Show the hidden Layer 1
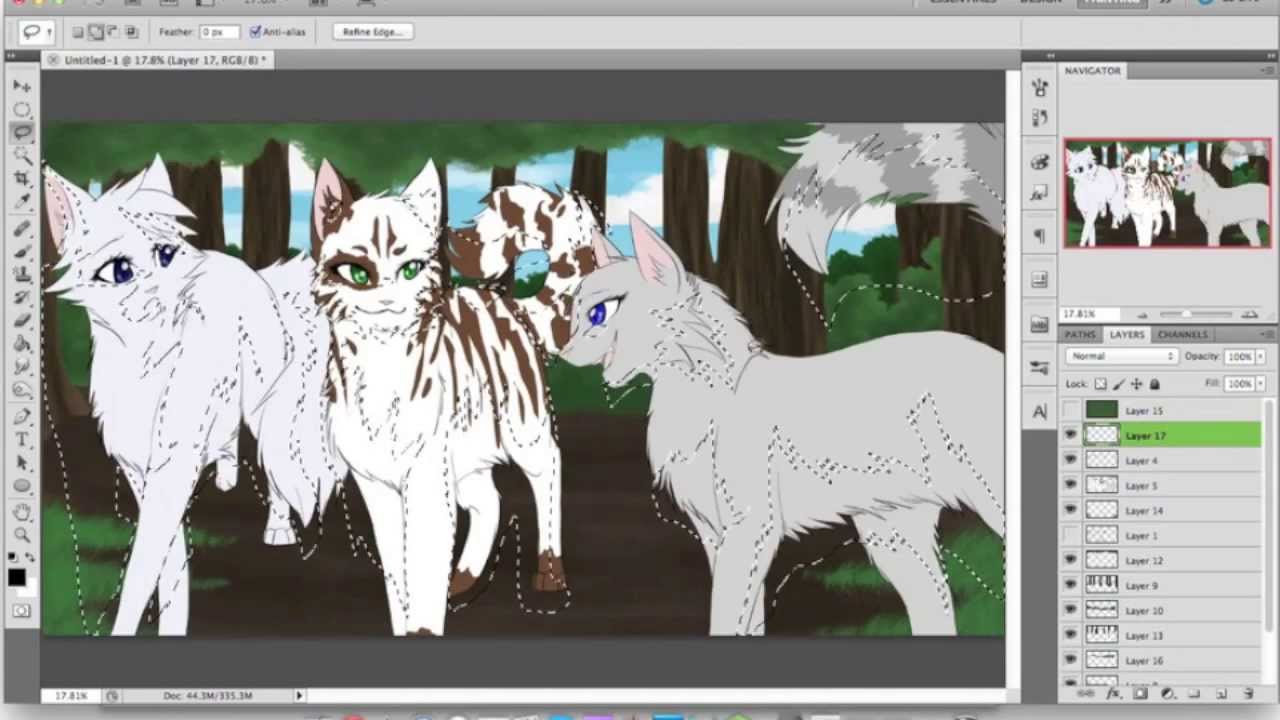Screen dimensions: 1280x720 pos(1071,535)
